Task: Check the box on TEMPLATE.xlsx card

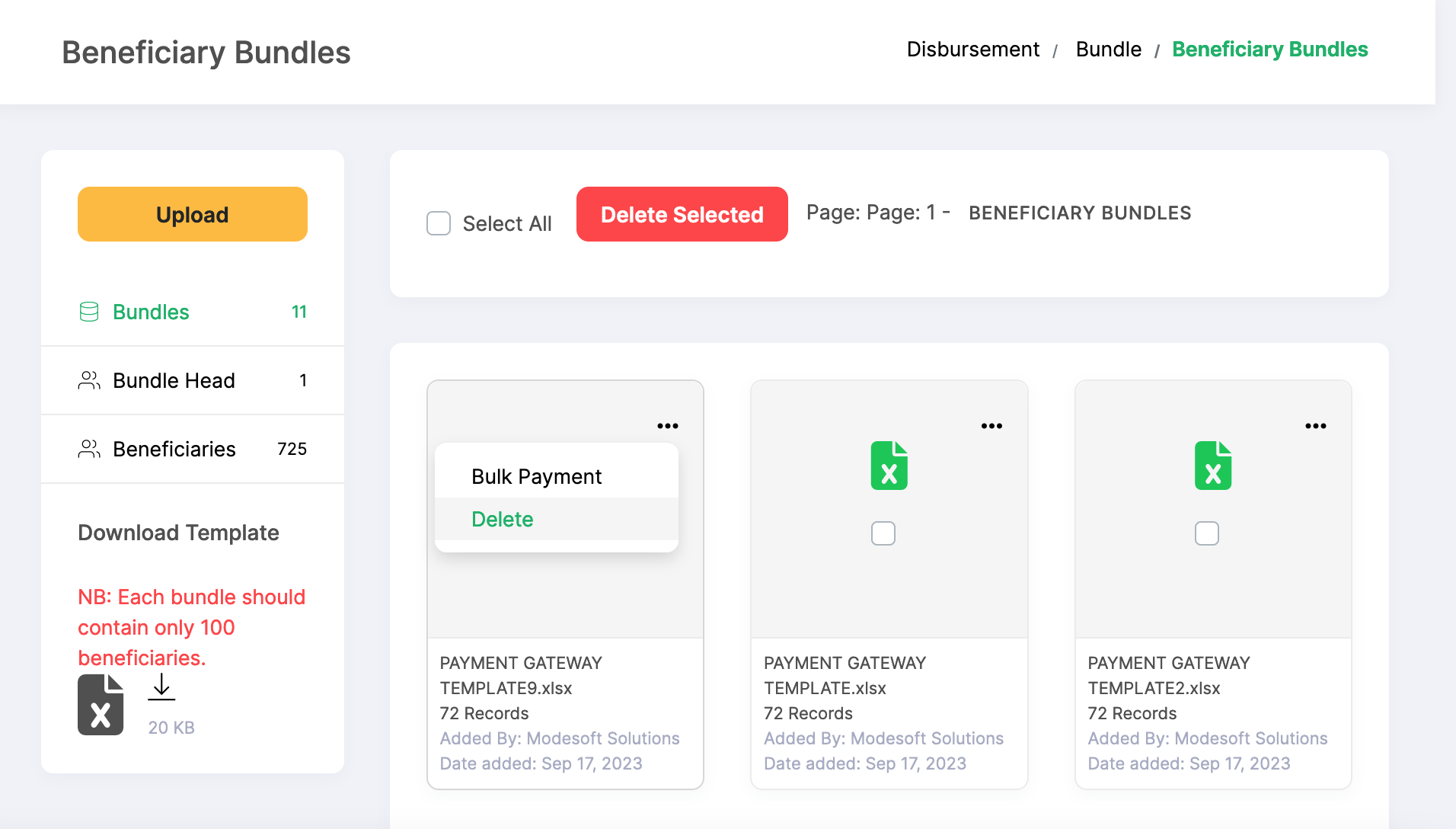Action: pyautogui.click(x=883, y=533)
